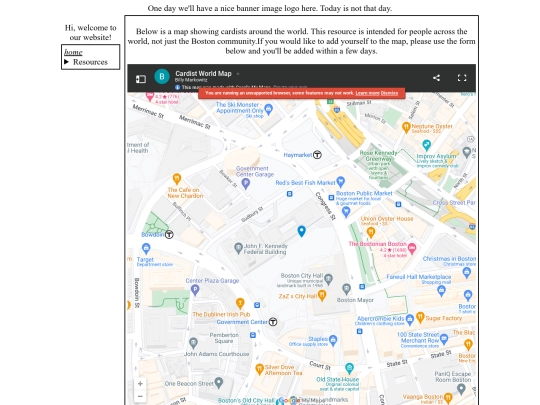The height and width of the screenshot is (405, 540).
Task: Click the Rose Kennedy Greenway label
Action: (x=378, y=156)
